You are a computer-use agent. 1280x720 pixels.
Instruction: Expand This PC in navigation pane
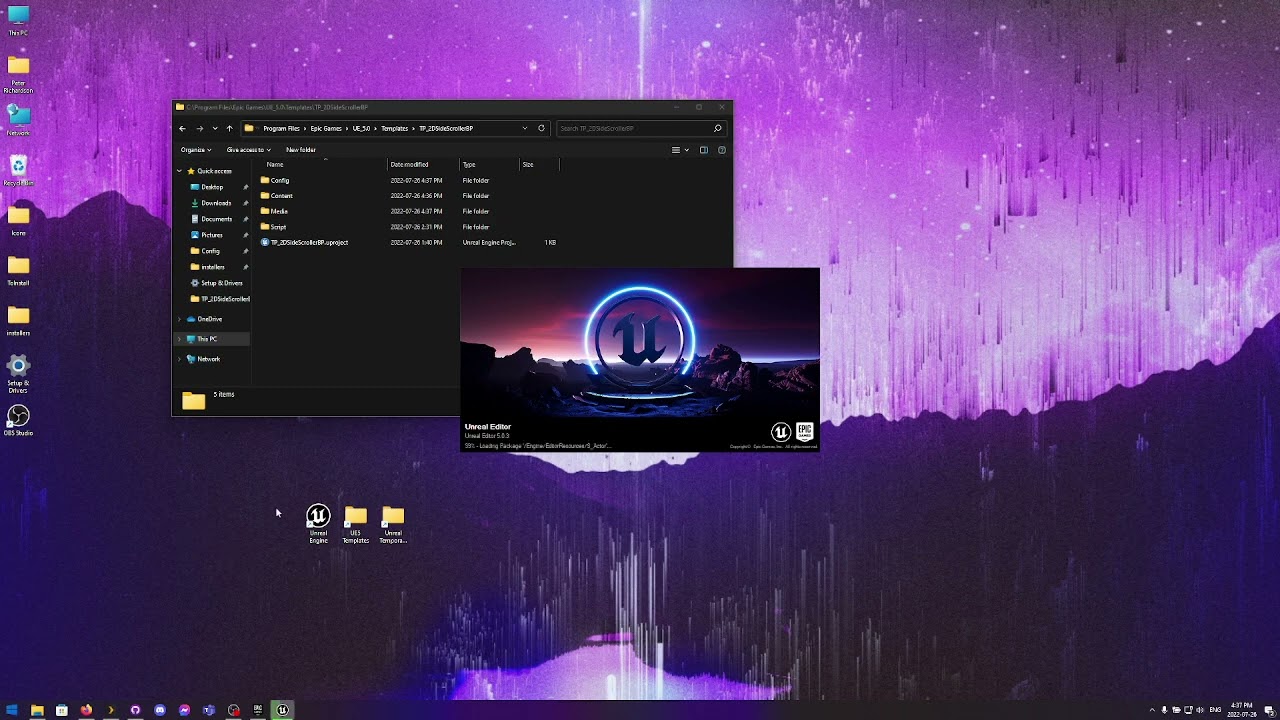click(179, 339)
